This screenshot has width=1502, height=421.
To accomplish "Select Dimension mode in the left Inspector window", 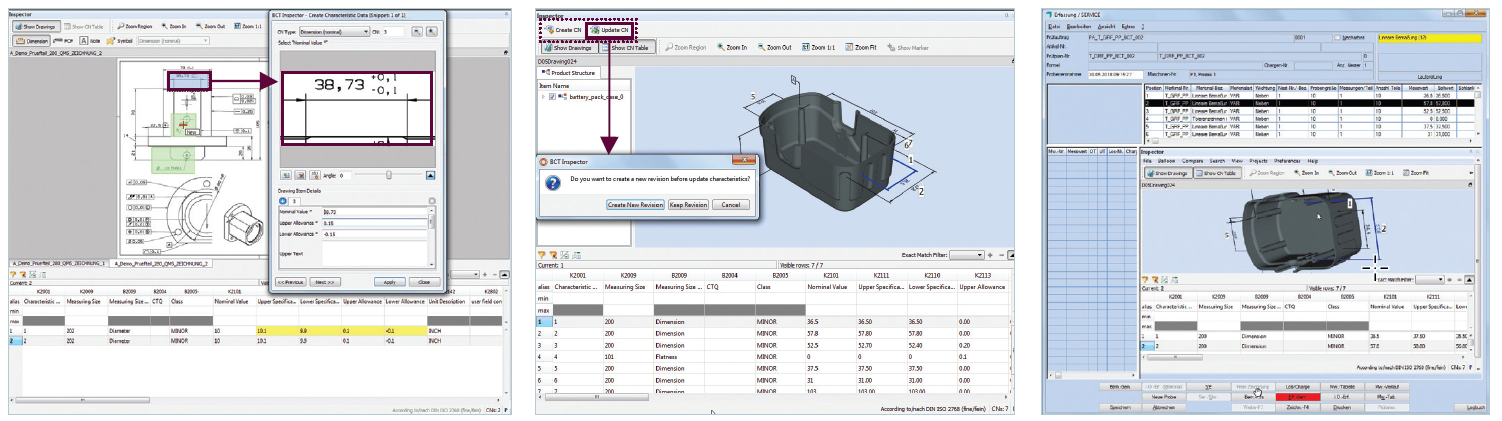I will point(32,41).
